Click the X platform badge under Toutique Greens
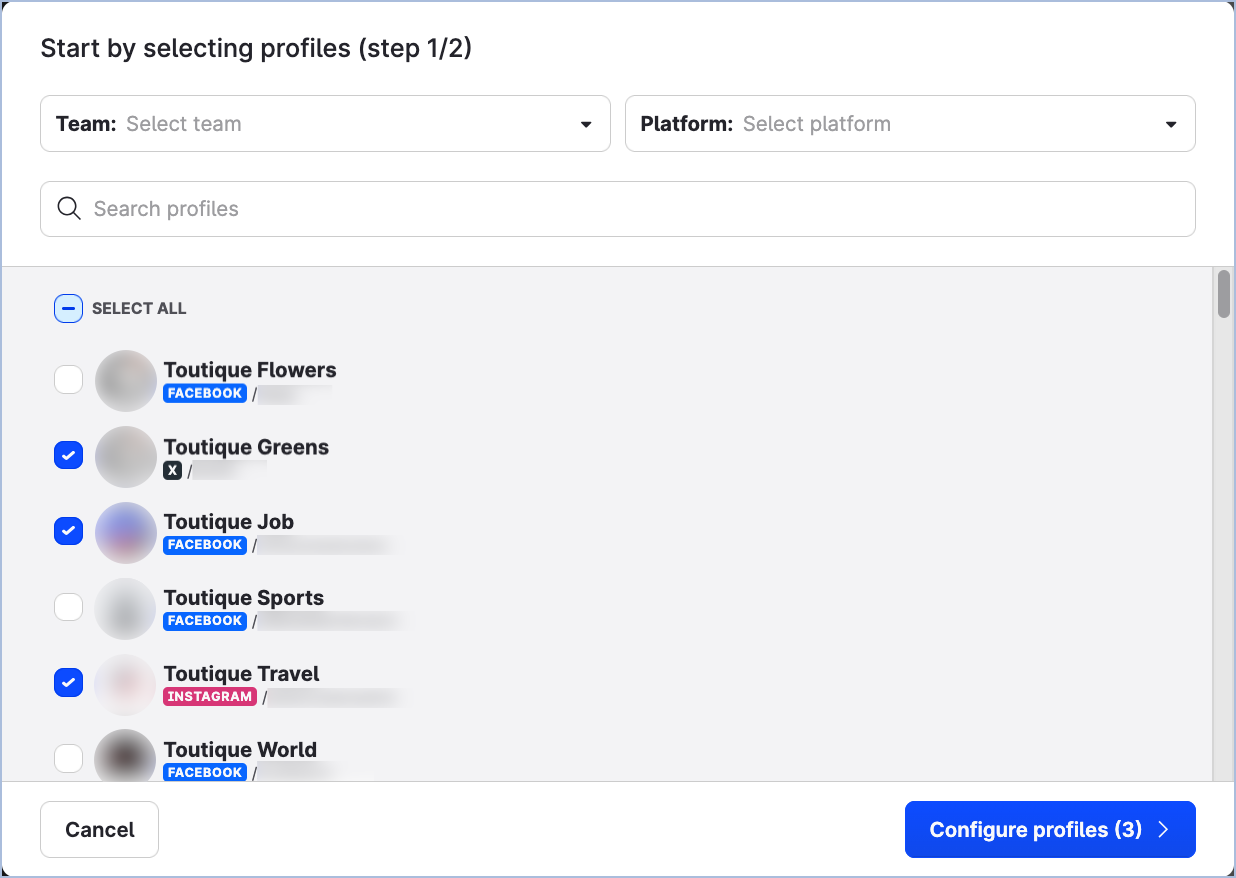 tap(173, 470)
